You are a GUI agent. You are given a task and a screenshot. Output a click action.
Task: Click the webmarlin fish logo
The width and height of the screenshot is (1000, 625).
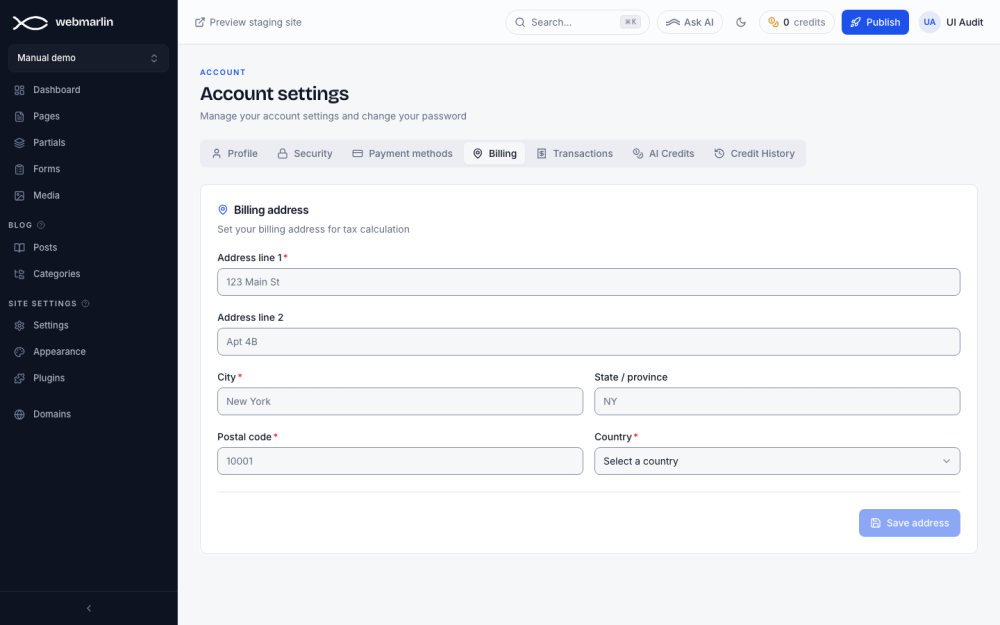tap(30, 23)
